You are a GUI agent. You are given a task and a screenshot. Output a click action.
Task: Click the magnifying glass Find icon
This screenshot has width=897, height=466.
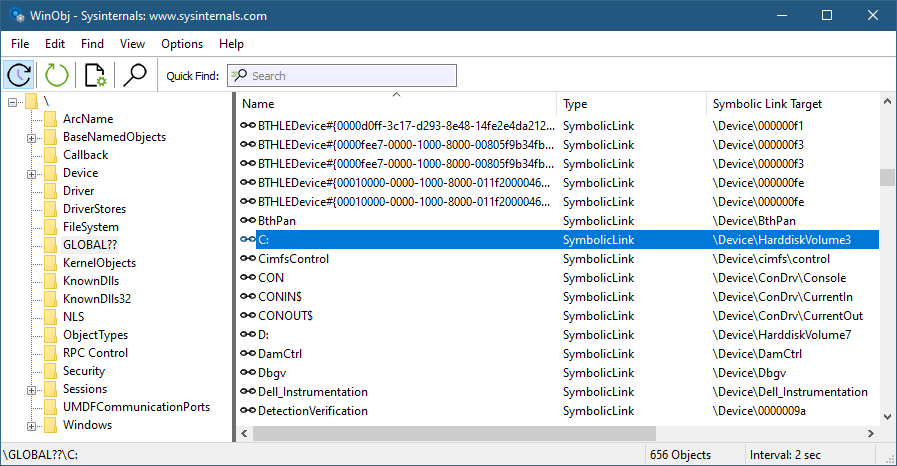click(135, 75)
